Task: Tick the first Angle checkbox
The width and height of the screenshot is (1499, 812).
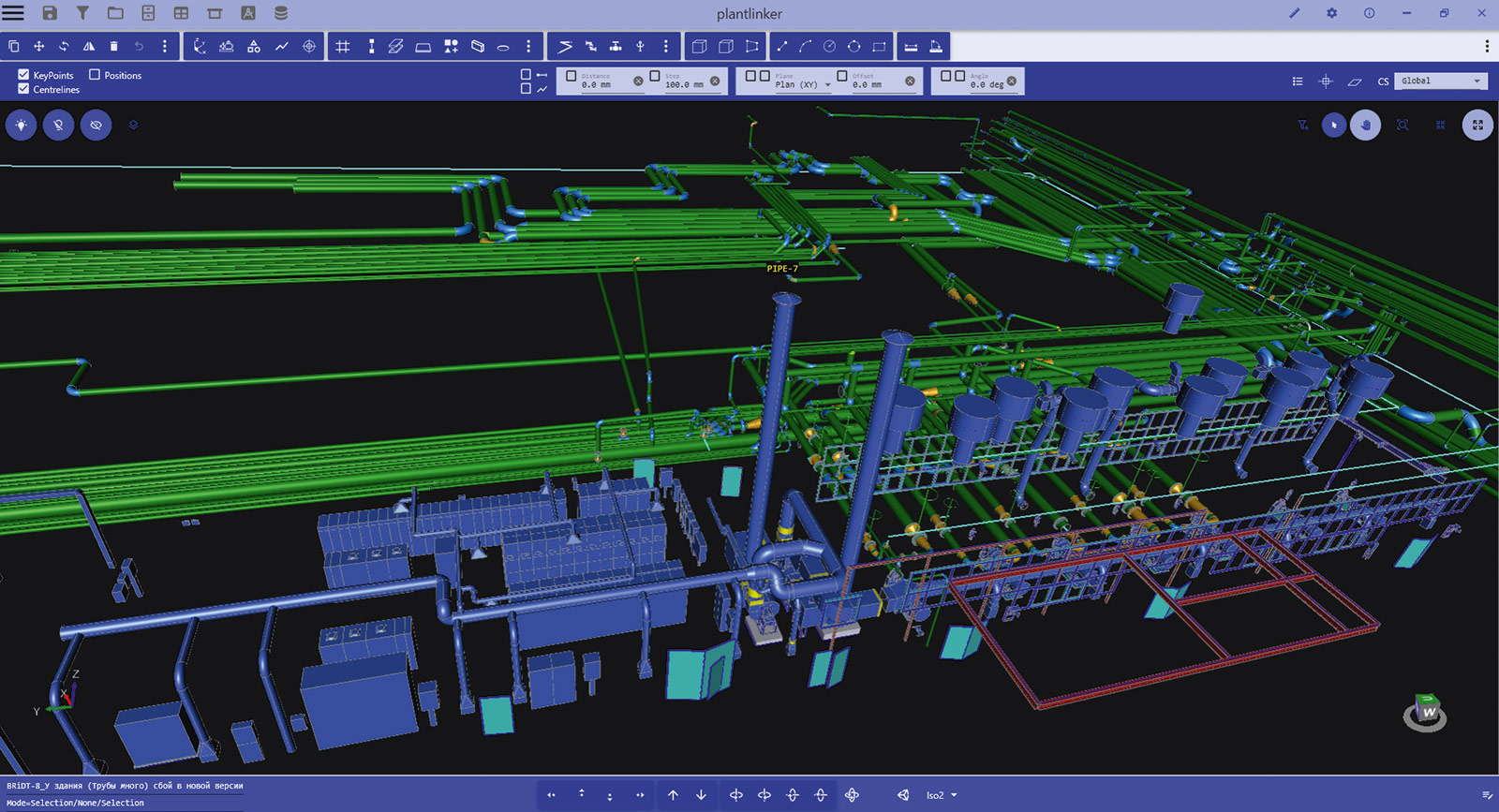Action: click(x=945, y=76)
